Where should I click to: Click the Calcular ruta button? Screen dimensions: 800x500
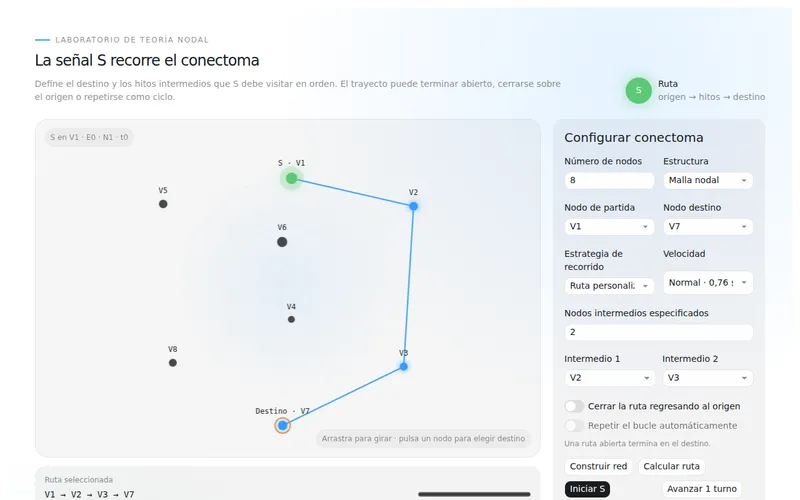[671, 466]
